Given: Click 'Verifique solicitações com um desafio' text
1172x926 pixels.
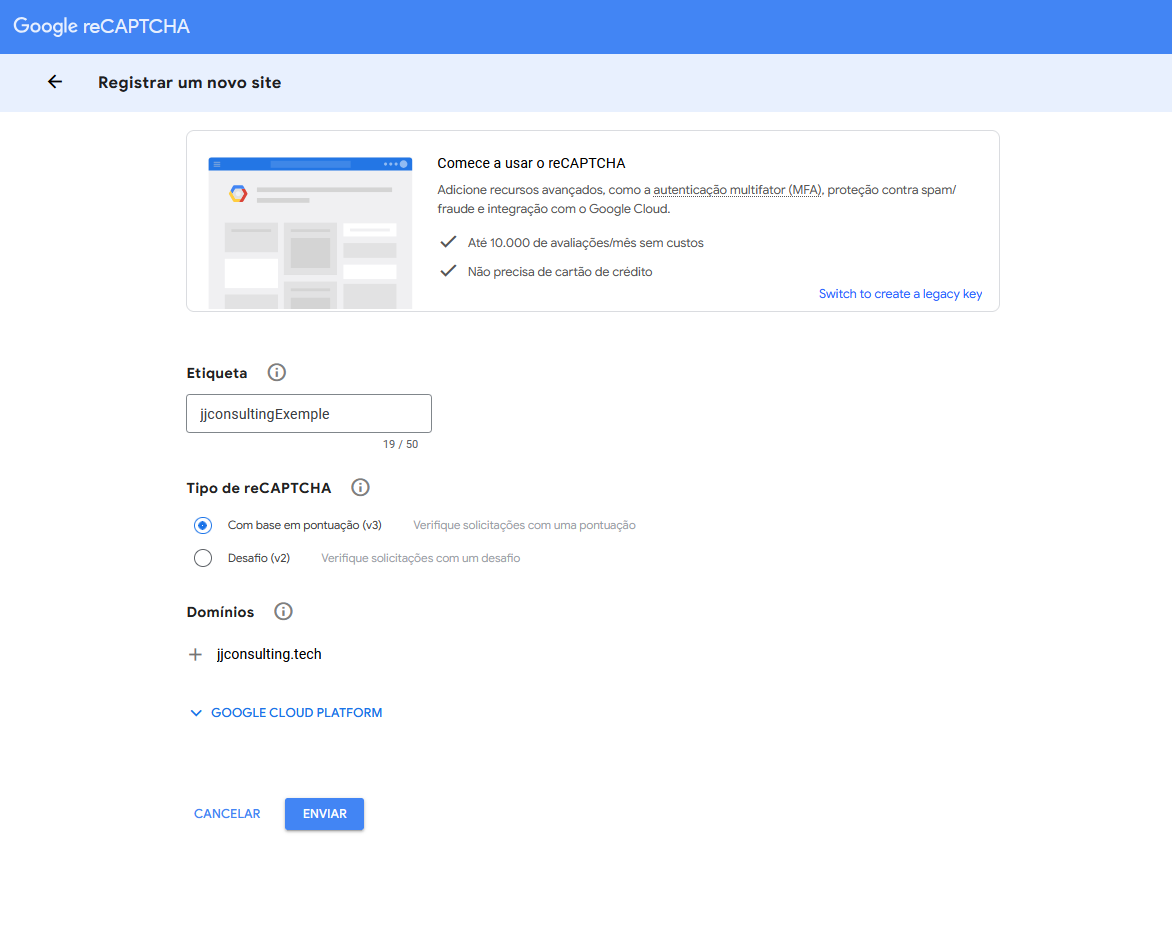Looking at the screenshot, I should point(421,558).
